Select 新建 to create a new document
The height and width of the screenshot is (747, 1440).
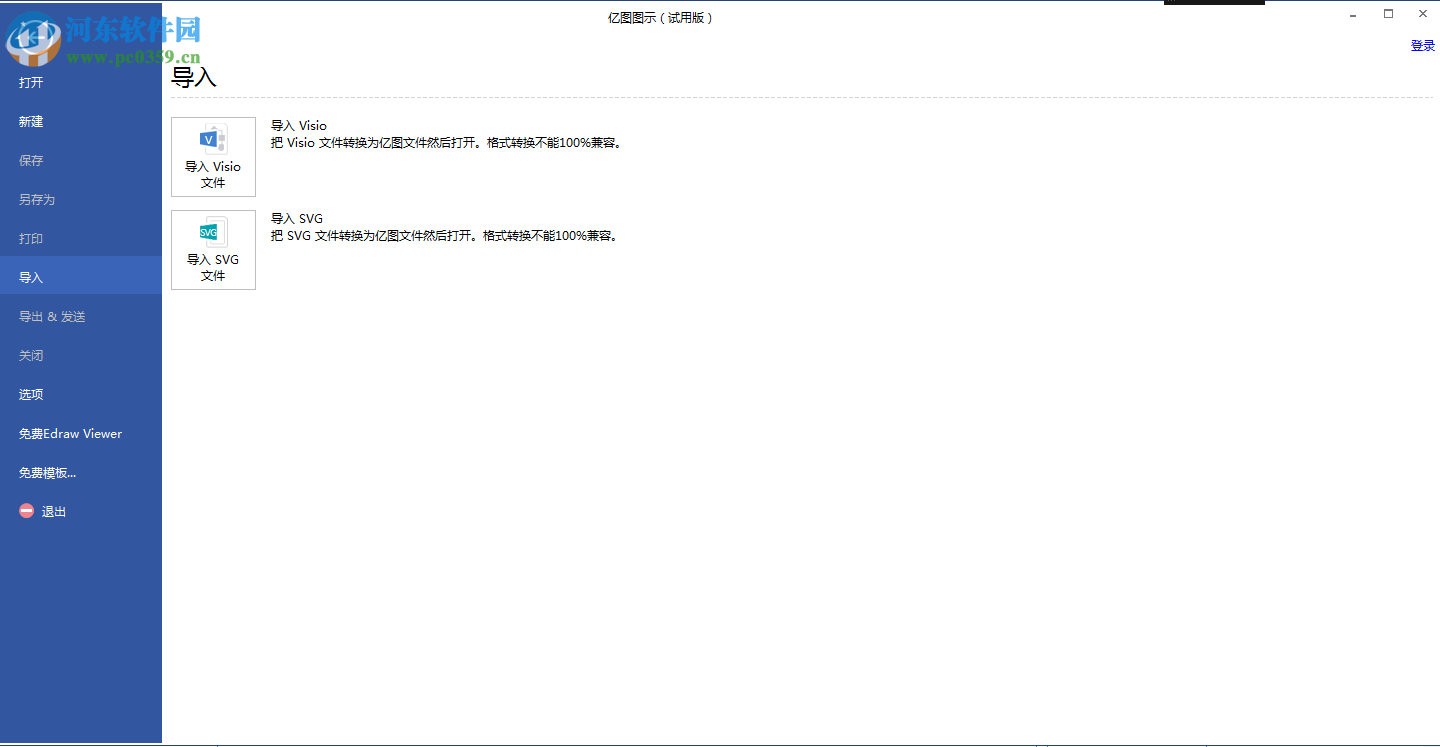coord(30,121)
